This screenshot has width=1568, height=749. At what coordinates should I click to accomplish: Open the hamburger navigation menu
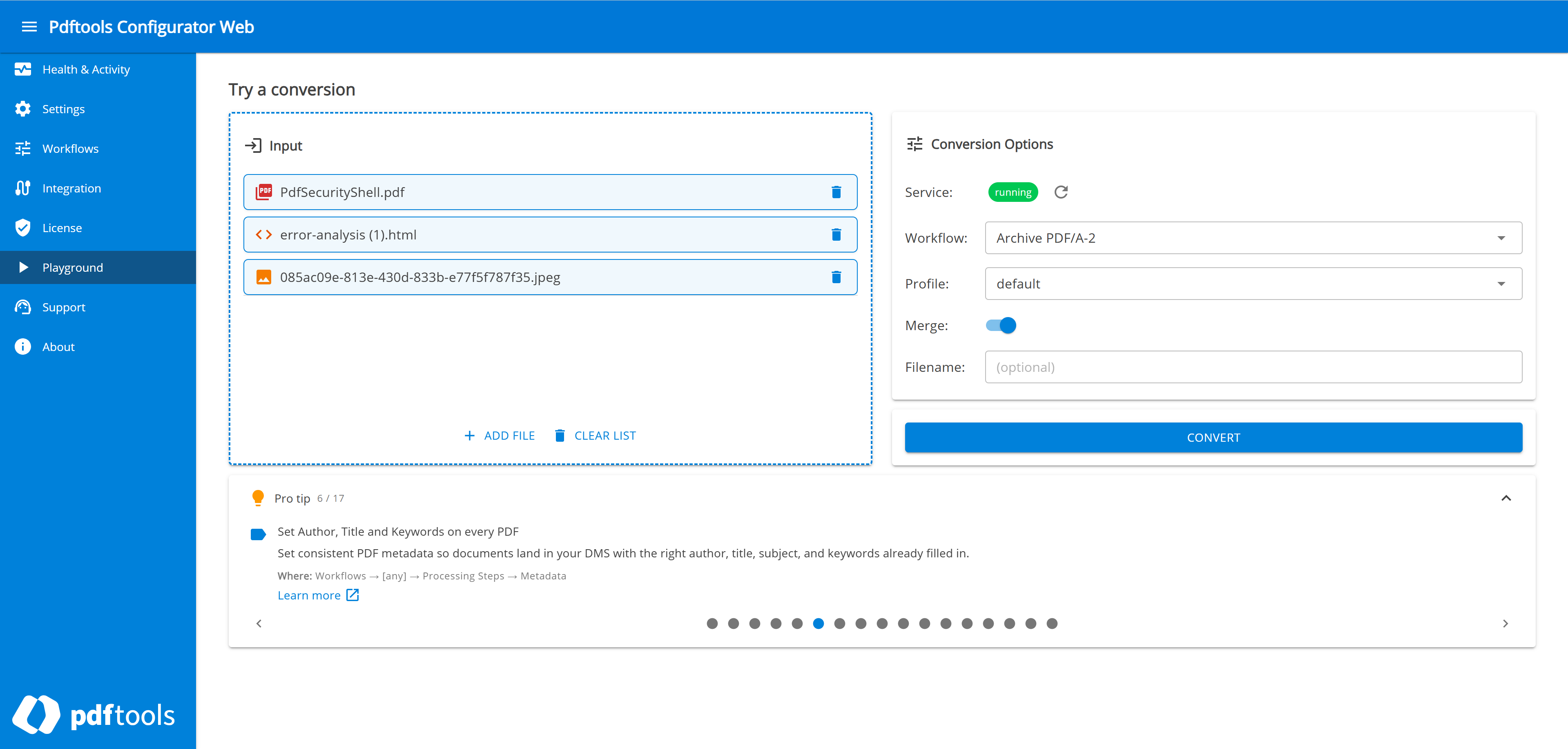[29, 27]
